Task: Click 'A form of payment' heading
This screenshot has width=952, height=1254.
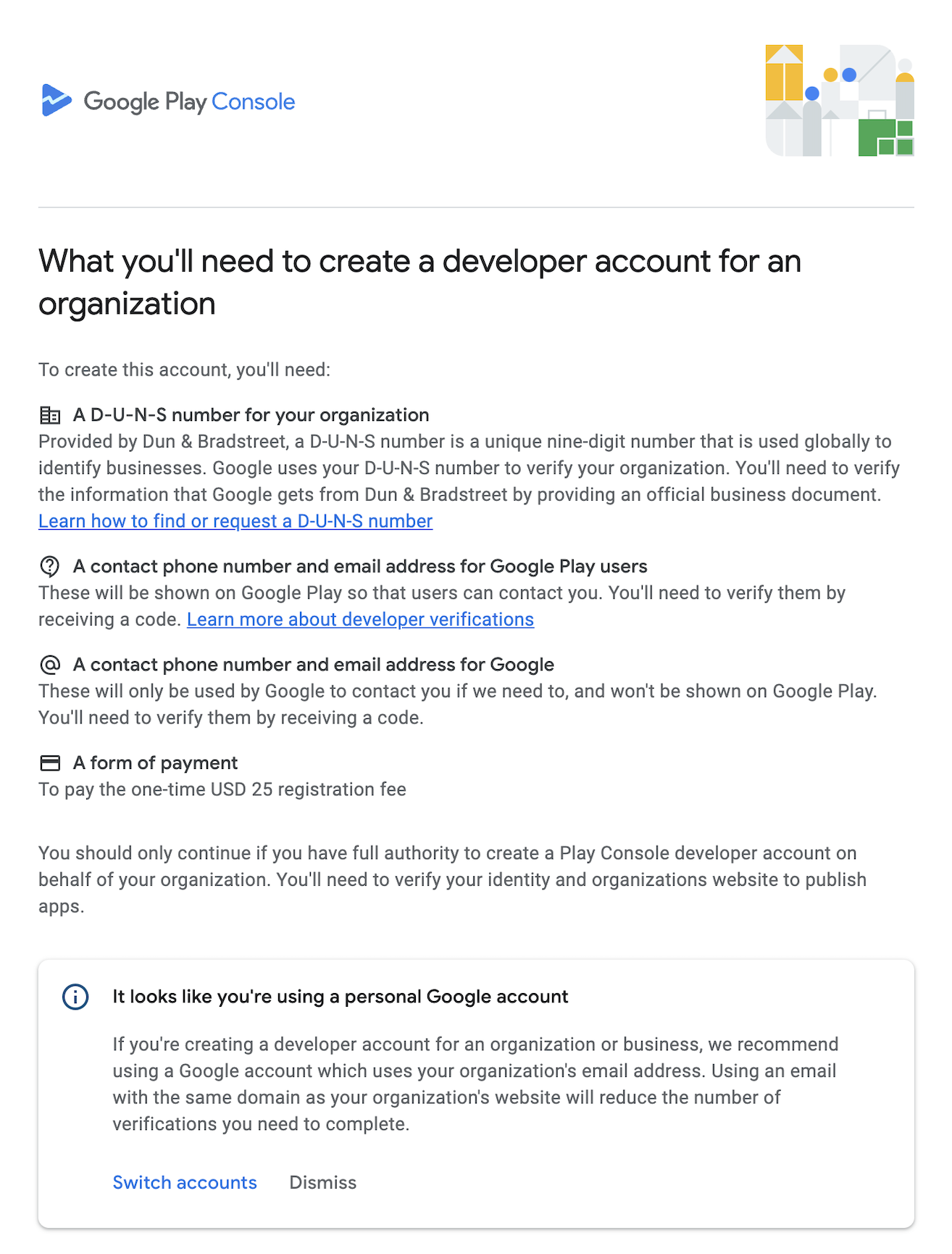Action: point(155,763)
